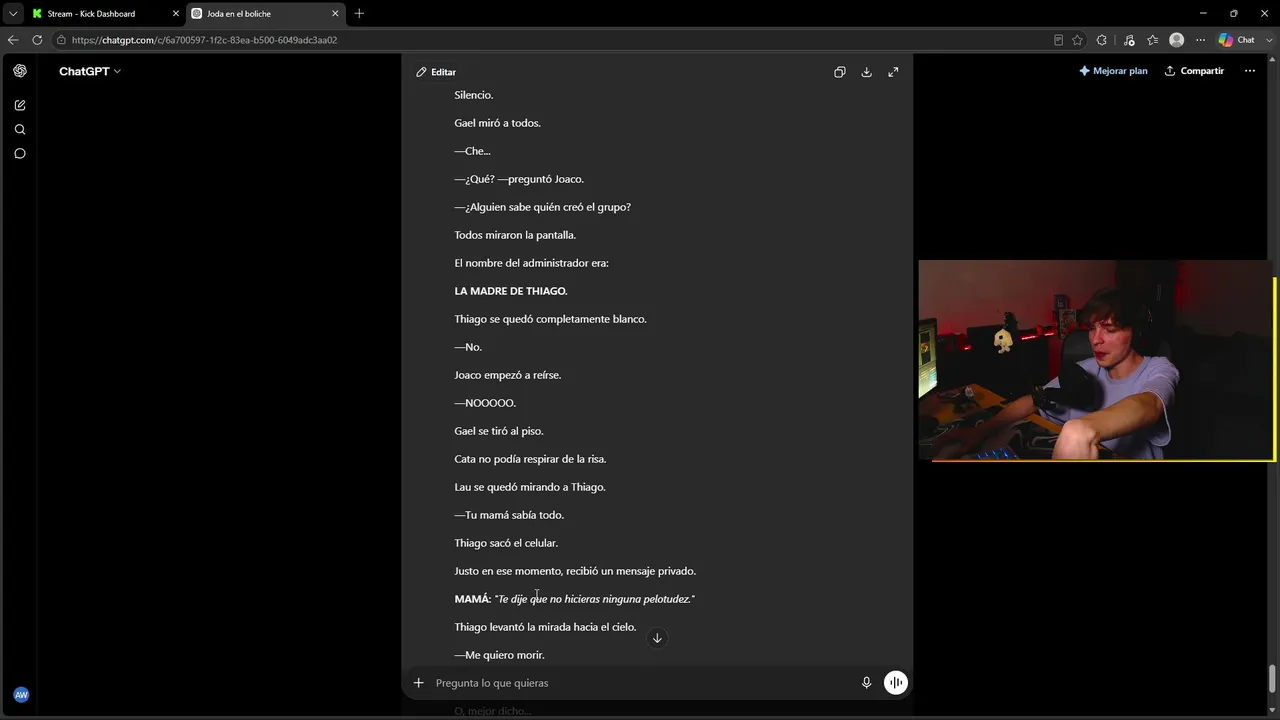Click the text Lau se quedó mirando a Thiago.
1280x720 pixels.
coord(530,487)
